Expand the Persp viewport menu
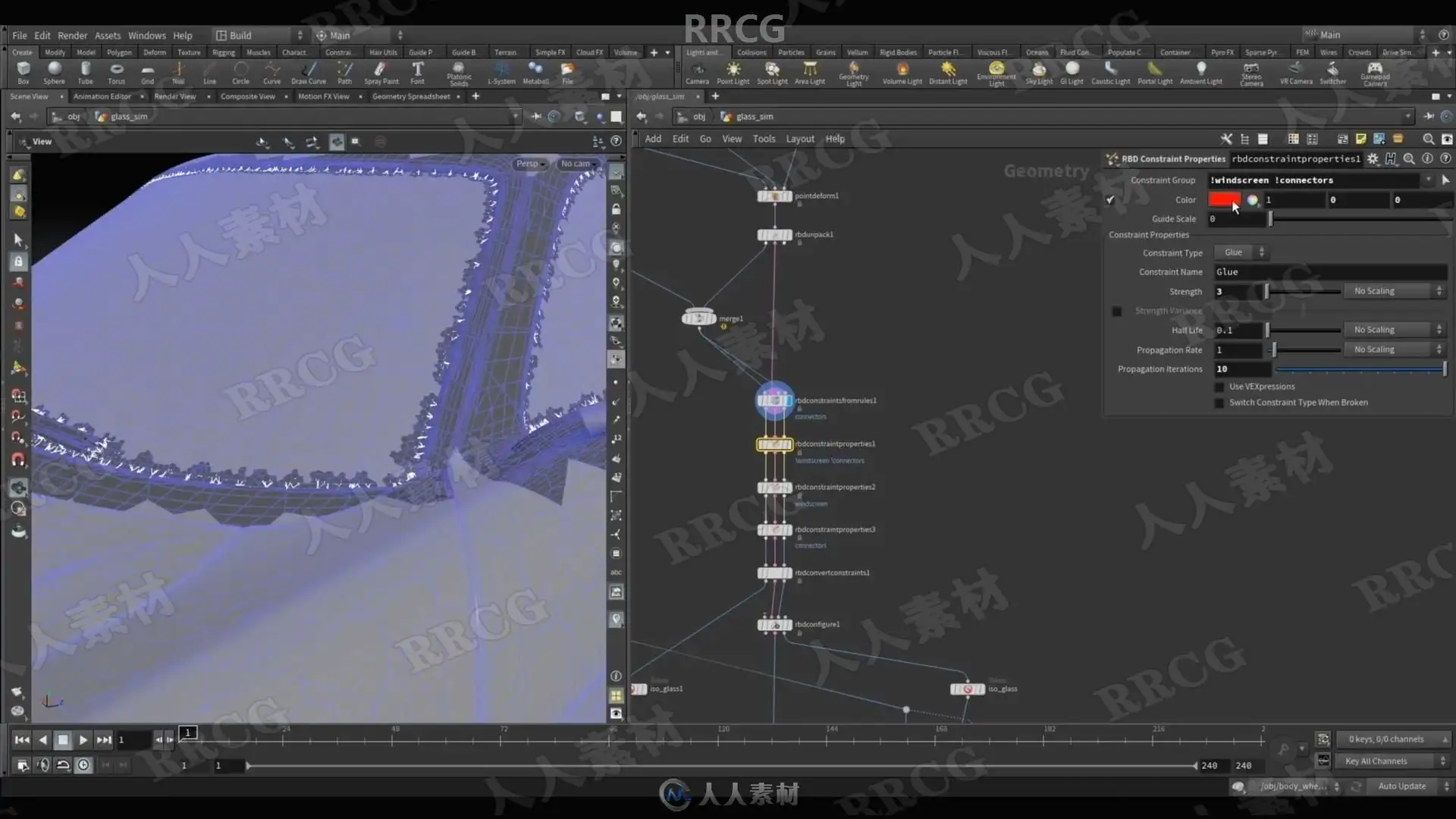The width and height of the screenshot is (1456, 819). click(x=530, y=164)
